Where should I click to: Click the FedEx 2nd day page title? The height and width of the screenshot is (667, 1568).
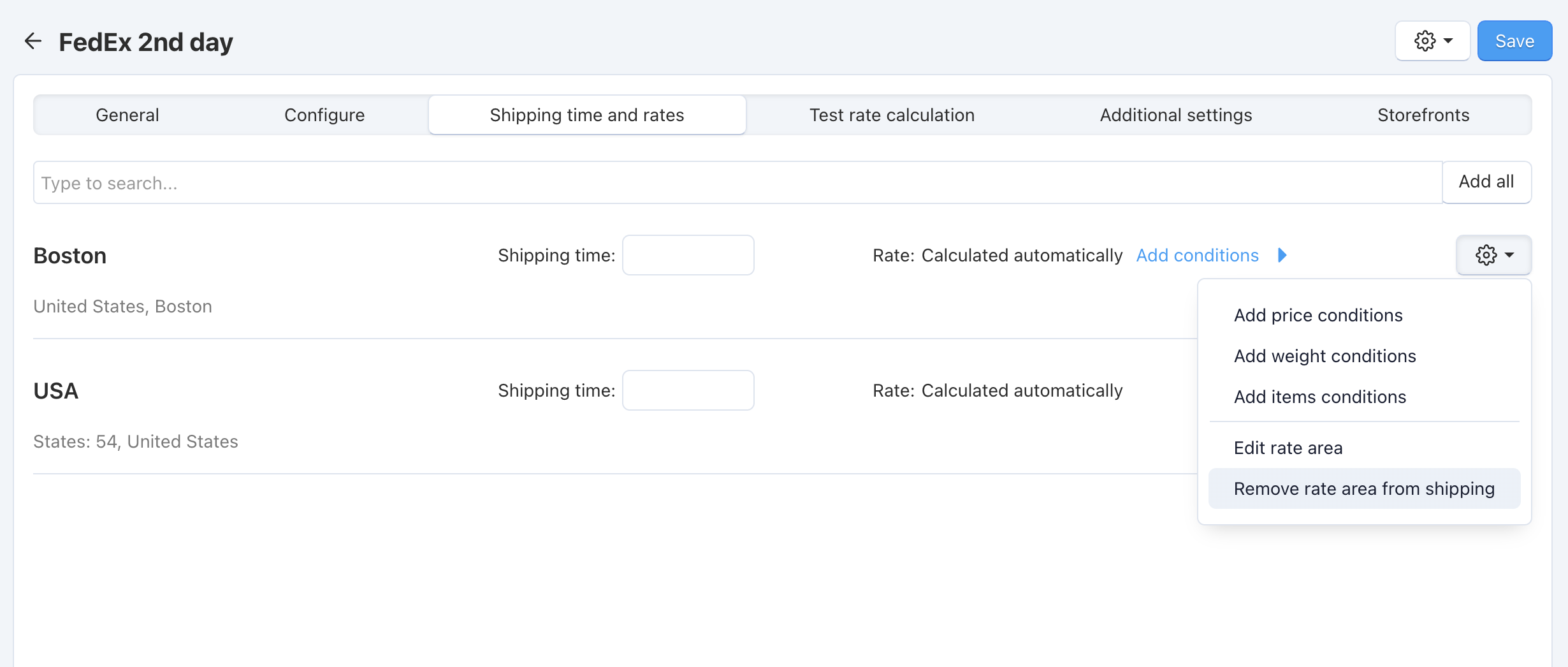tap(146, 42)
